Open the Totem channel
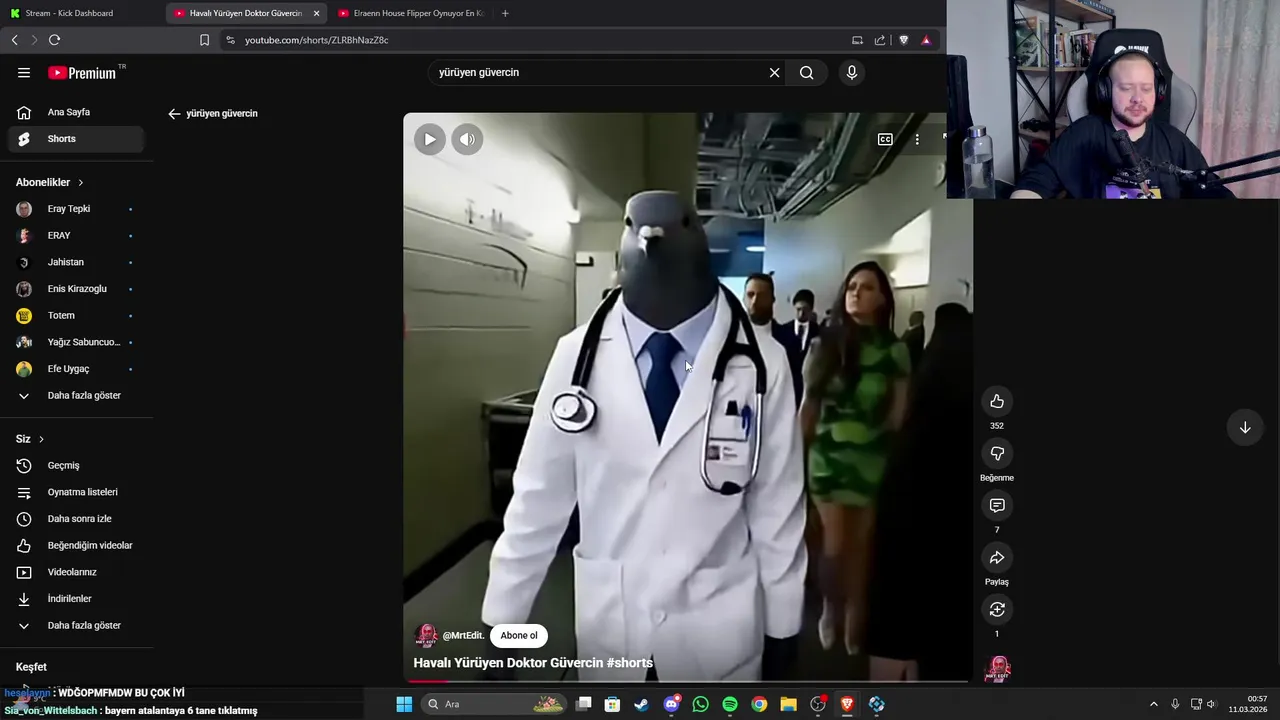The width and height of the screenshot is (1280, 720). pyautogui.click(x=75, y=316)
